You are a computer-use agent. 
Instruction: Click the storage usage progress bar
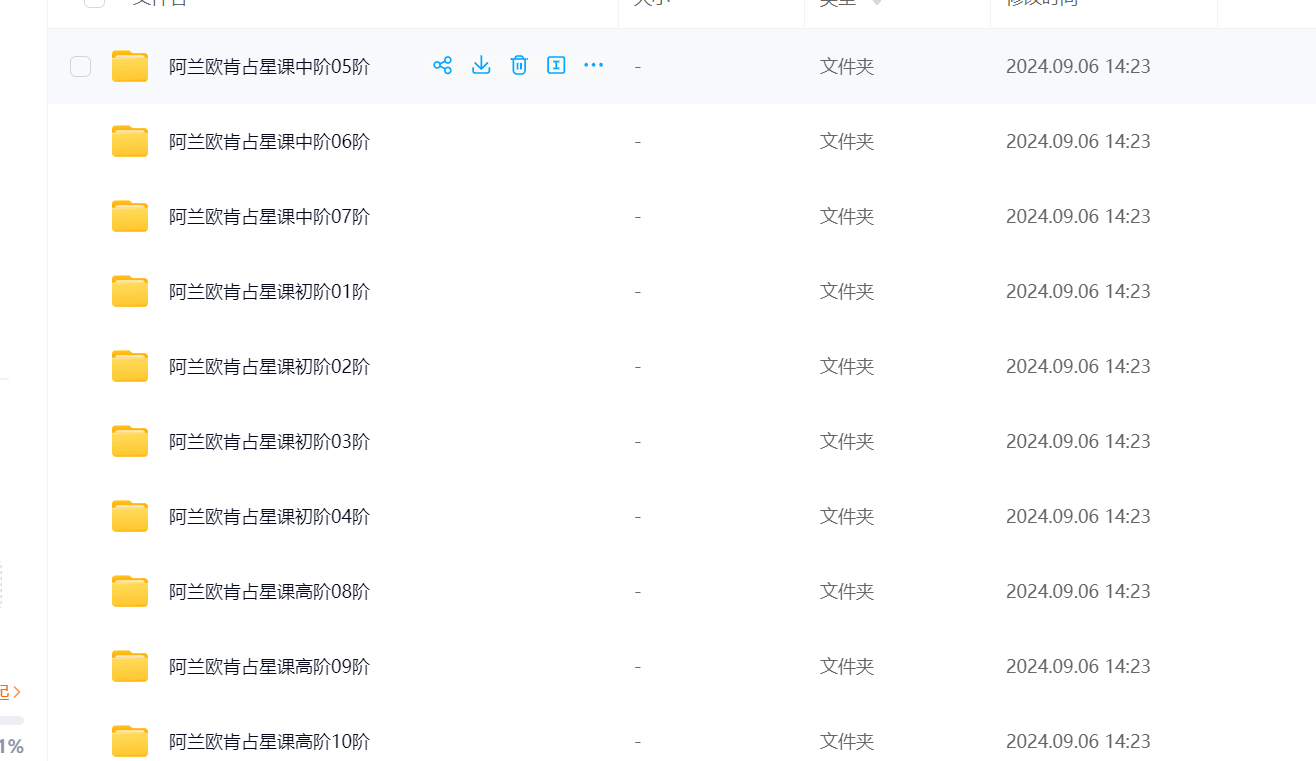[x=11, y=720]
